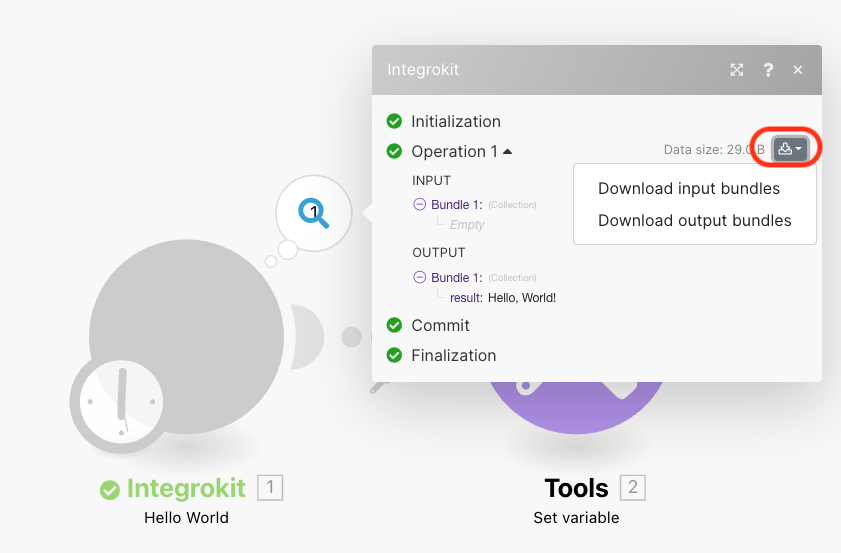Open the download bundles dropdown button
Viewport: 841px width, 553px height.
click(790, 149)
